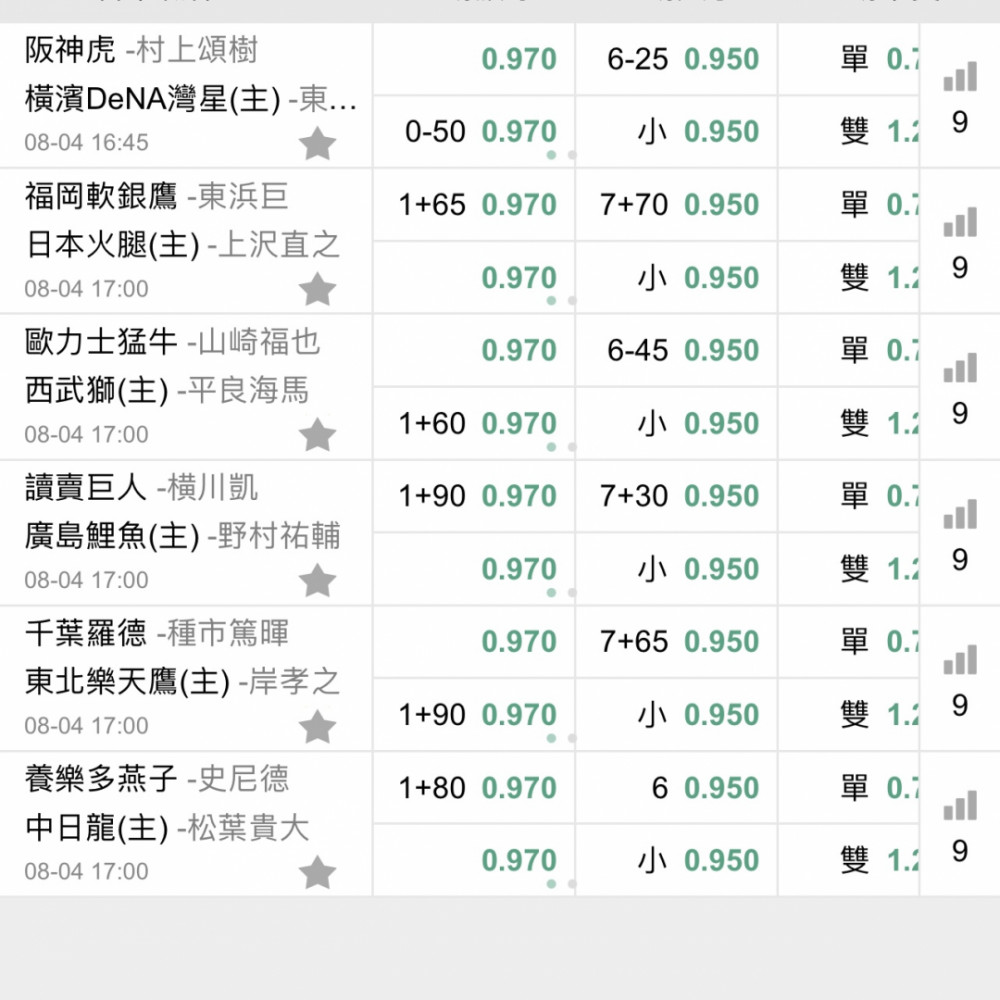Select 讀賣巨人 handicap 1+90 odds
Viewport: 1000px width, 1000px height.
pyautogui.click(x=474, y=496)
